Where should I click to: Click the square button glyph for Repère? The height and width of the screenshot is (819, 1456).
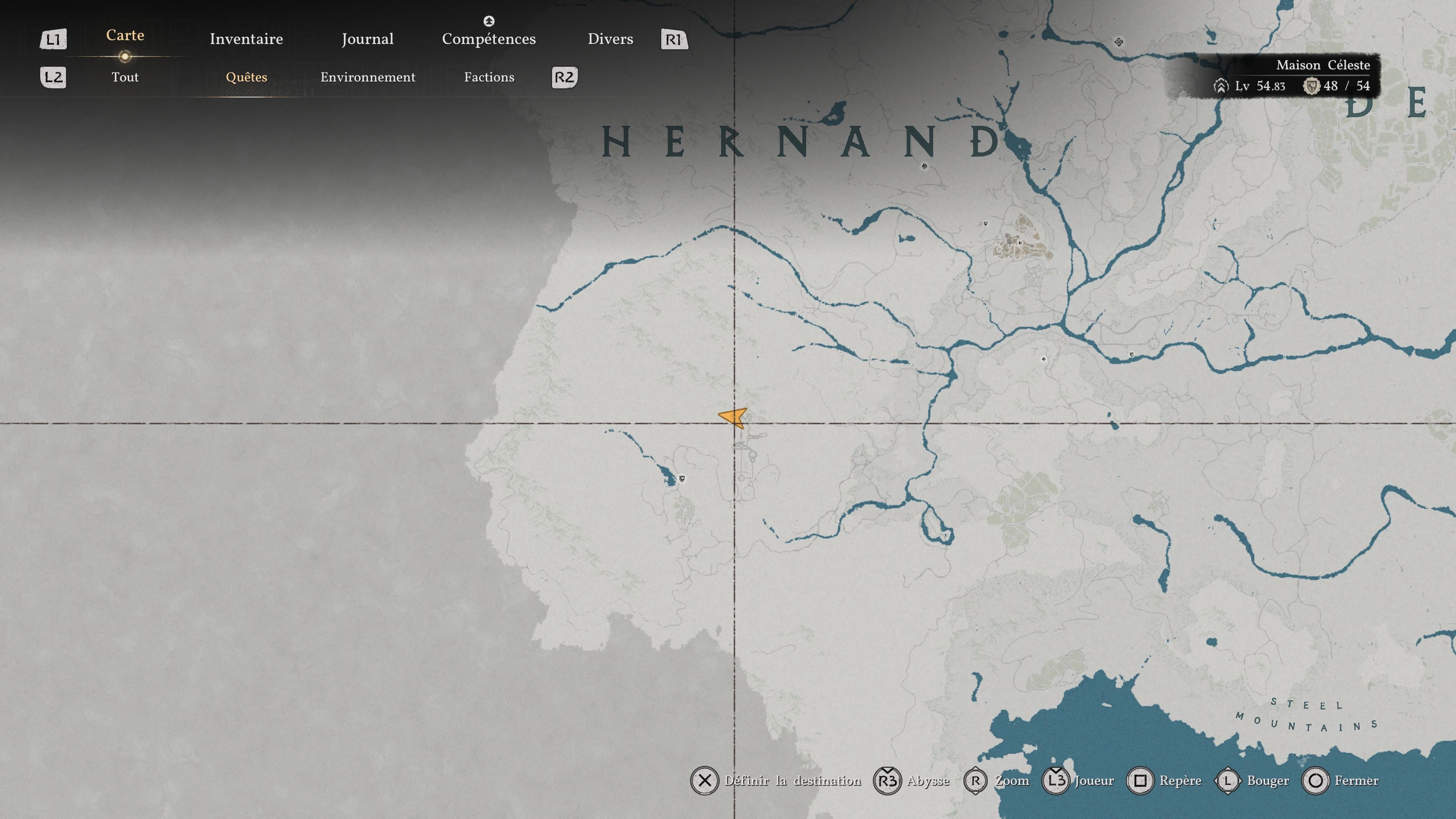point(1140,781)
